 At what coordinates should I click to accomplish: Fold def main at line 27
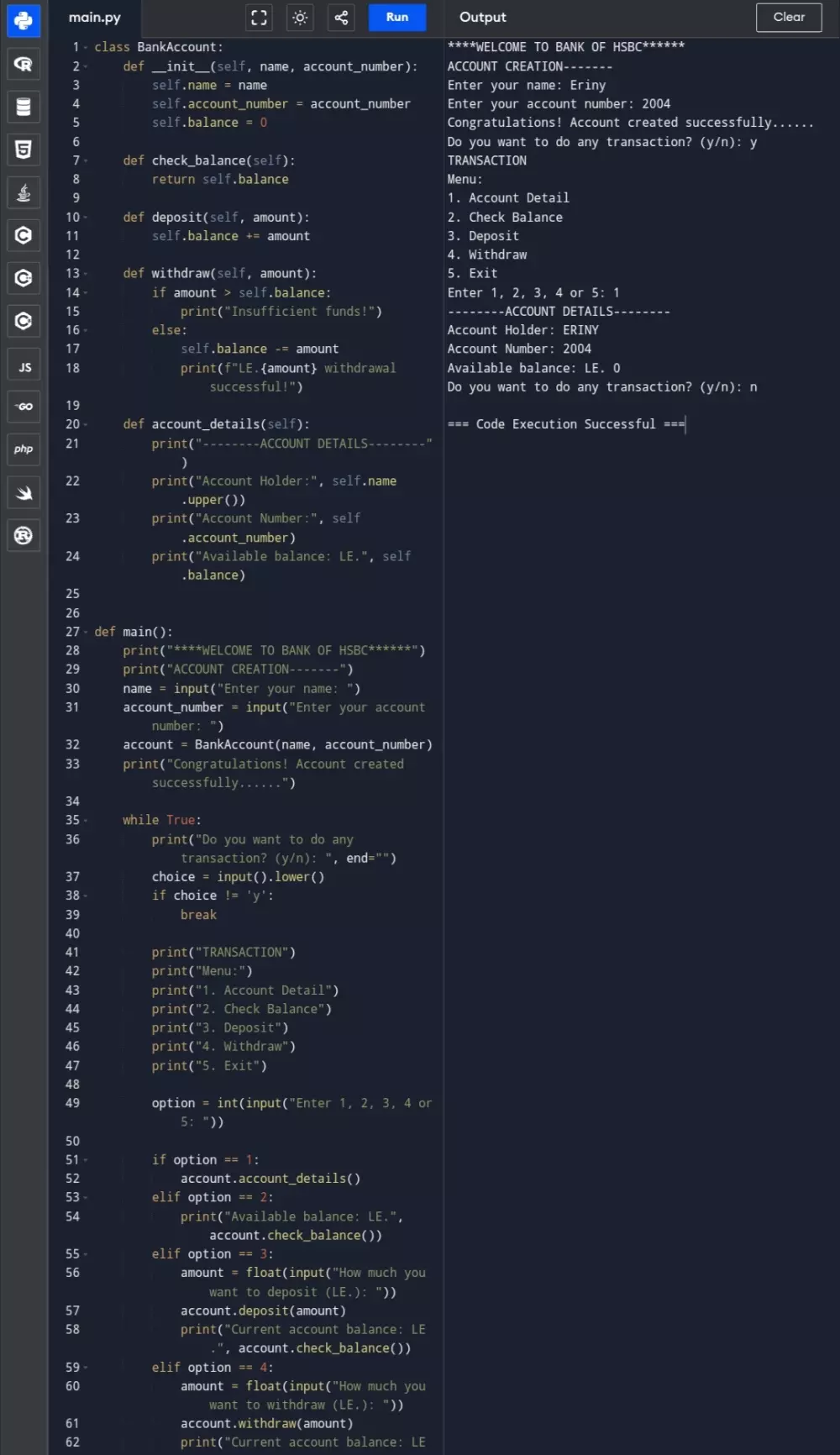pos(86,632)
